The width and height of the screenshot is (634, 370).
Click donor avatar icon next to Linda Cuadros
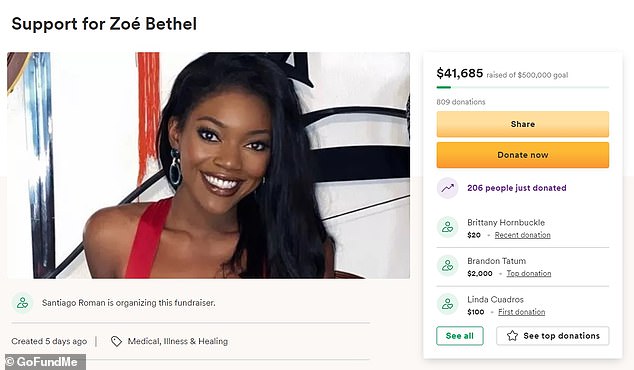(448, 304)
